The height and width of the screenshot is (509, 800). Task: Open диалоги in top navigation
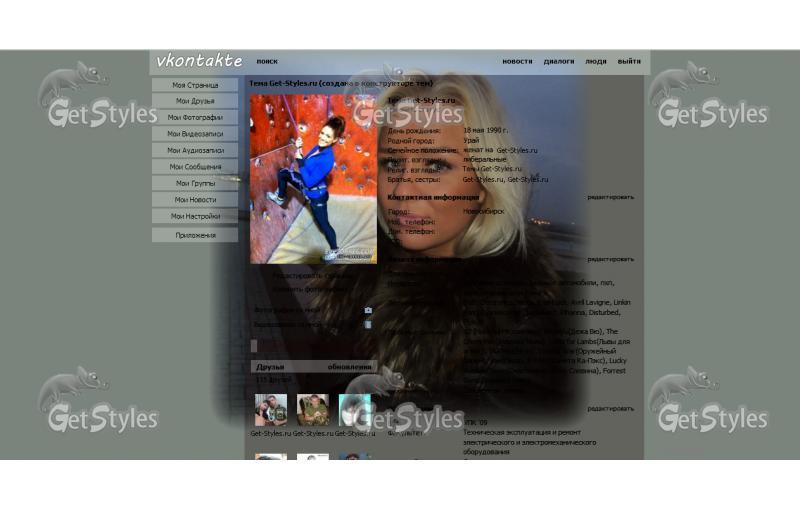[559, 61]
